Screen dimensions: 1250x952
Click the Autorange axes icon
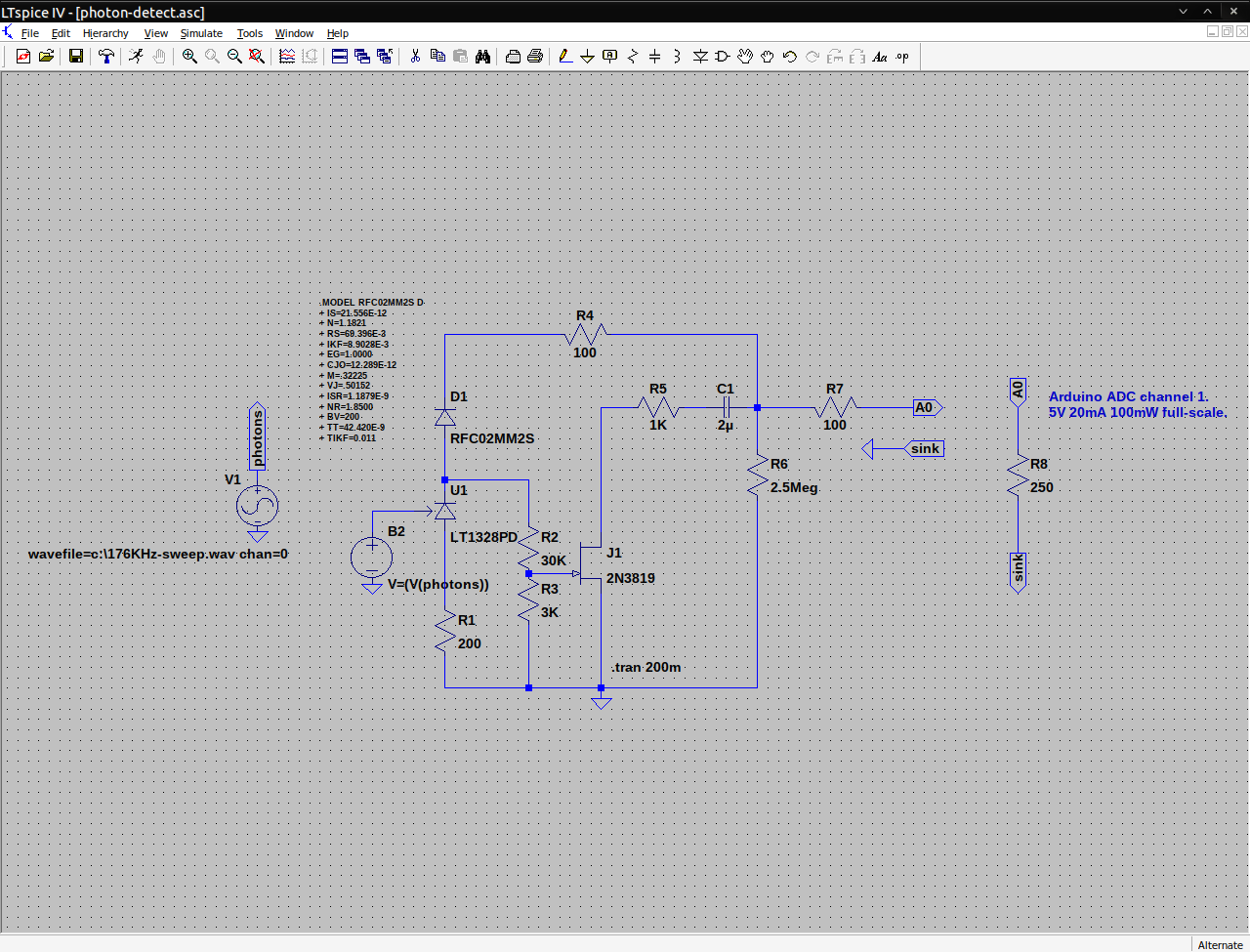click(x=310, y=57)
